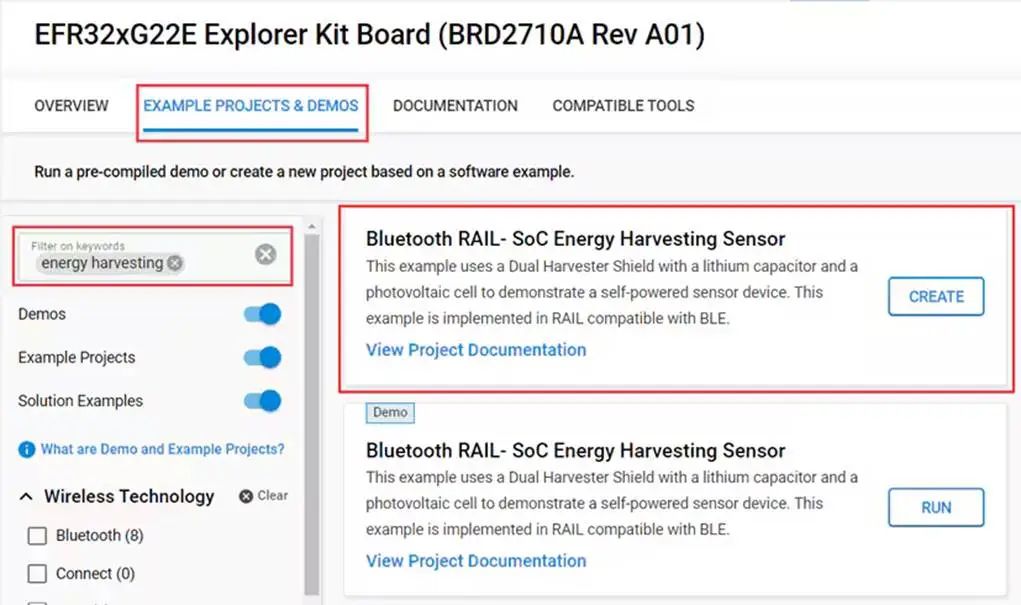Switch to the Overview tab

pos(71,105)
